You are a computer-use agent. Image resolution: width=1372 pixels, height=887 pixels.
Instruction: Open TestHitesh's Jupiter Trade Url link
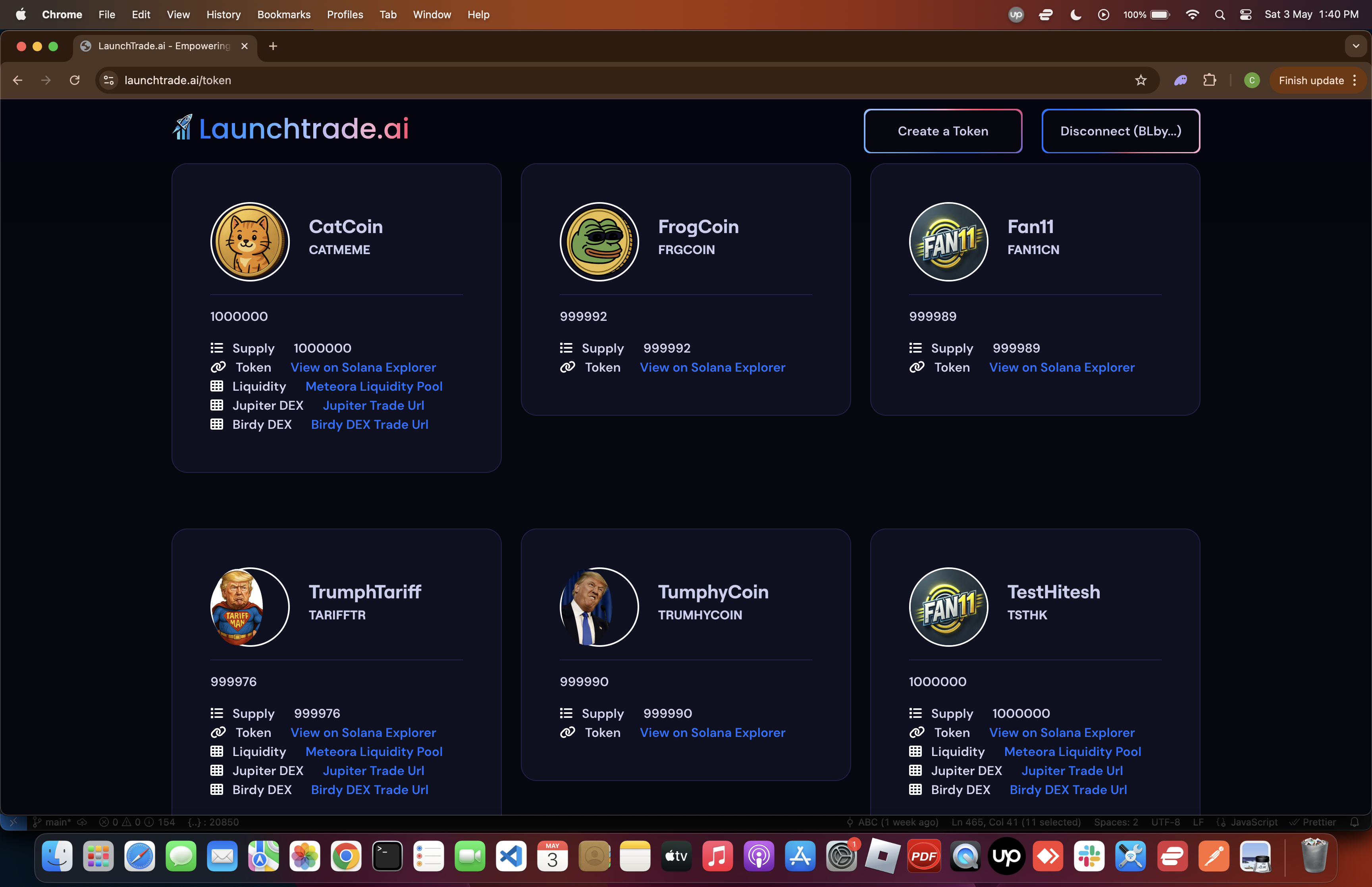(x=1071, y=771)
